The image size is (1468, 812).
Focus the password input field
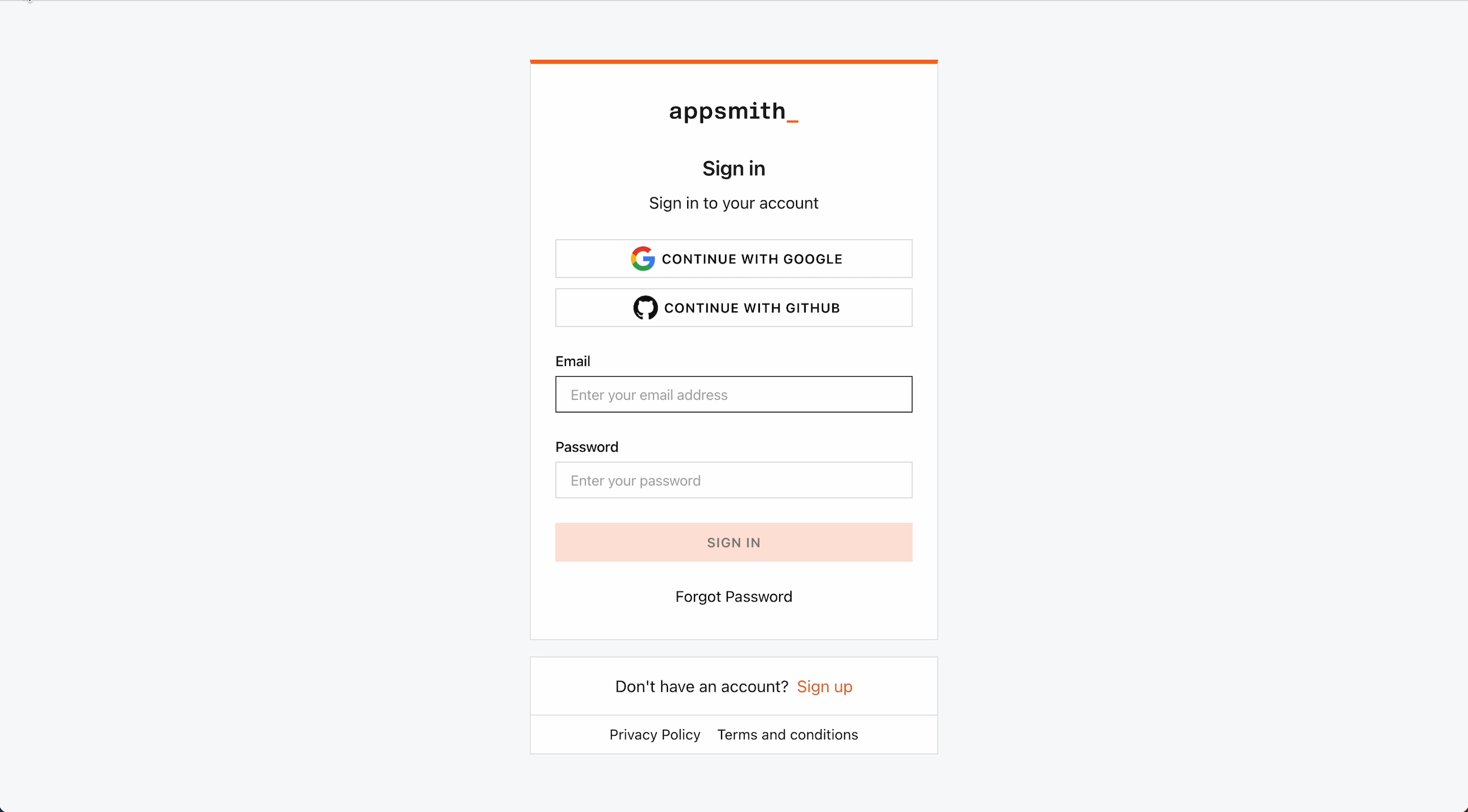[x=733, y=480]
